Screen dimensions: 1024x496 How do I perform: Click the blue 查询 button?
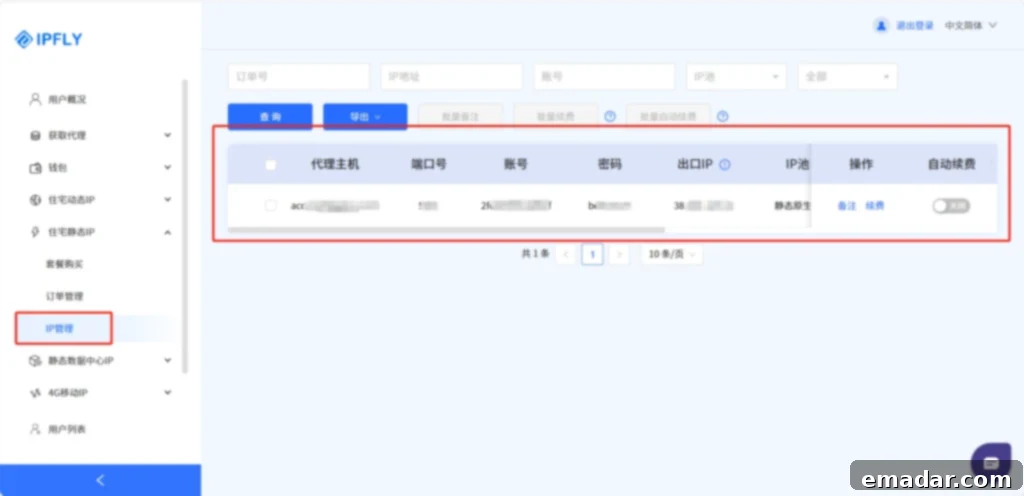click(270, 117)
